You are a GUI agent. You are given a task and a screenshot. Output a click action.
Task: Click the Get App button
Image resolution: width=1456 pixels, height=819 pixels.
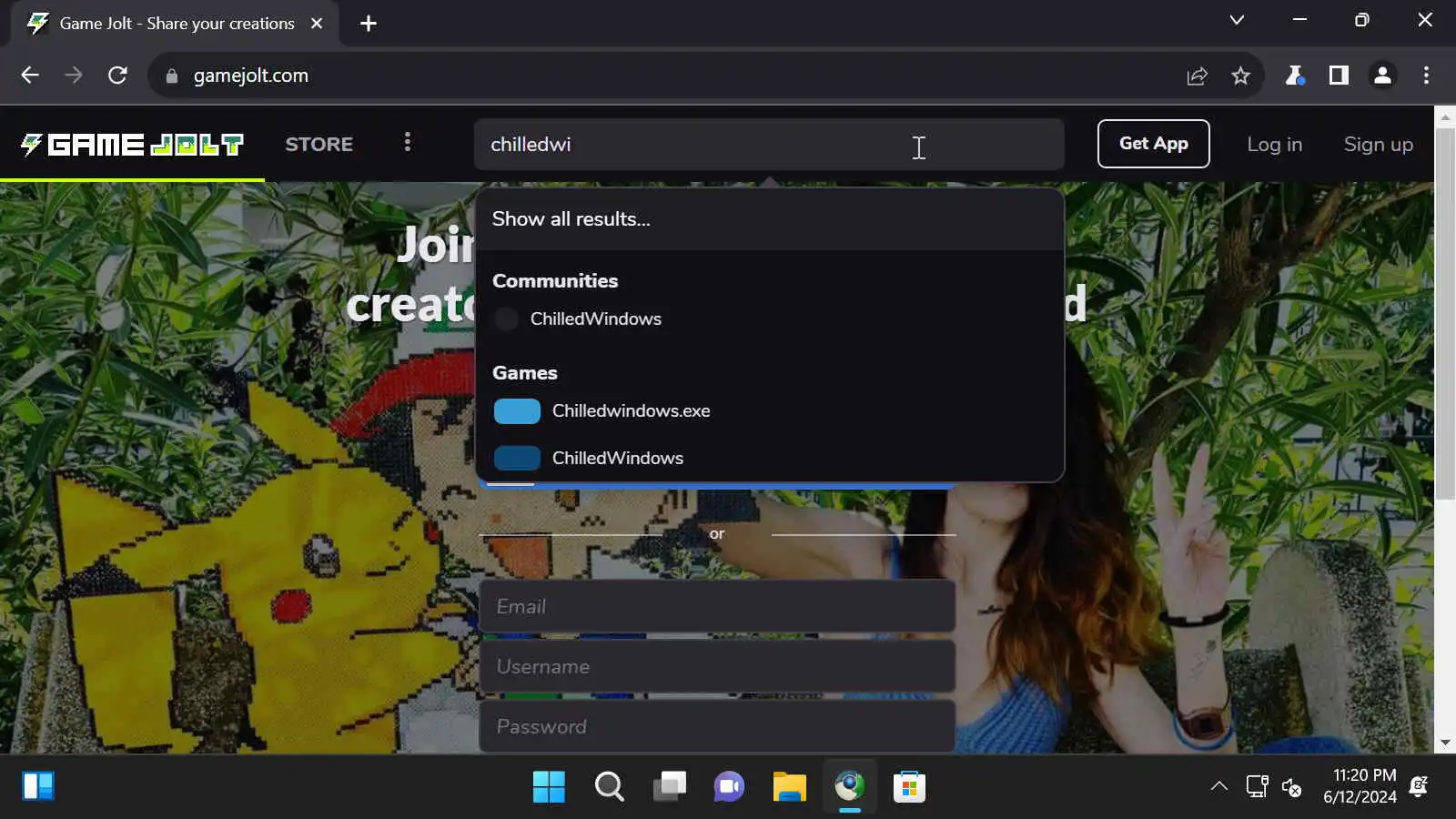coord(1153,144)
